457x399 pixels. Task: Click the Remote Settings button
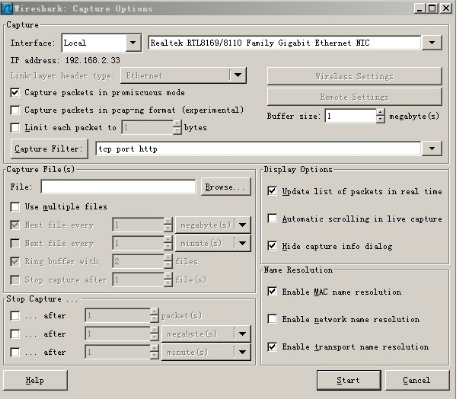pos(354,97)
